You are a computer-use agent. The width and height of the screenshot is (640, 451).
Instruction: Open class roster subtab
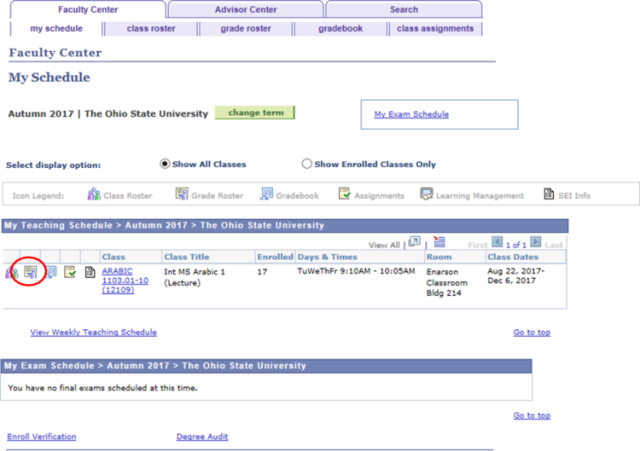point(151,29)
